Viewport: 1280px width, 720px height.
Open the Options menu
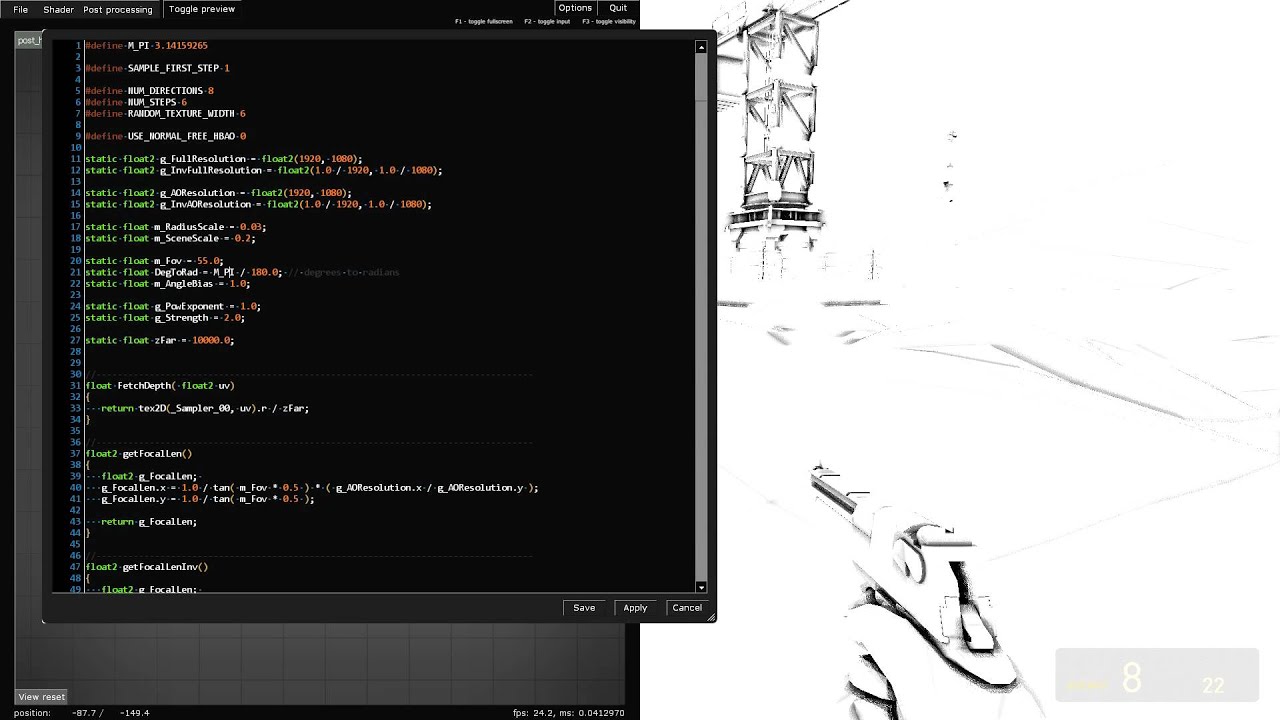tap(575, 8)
